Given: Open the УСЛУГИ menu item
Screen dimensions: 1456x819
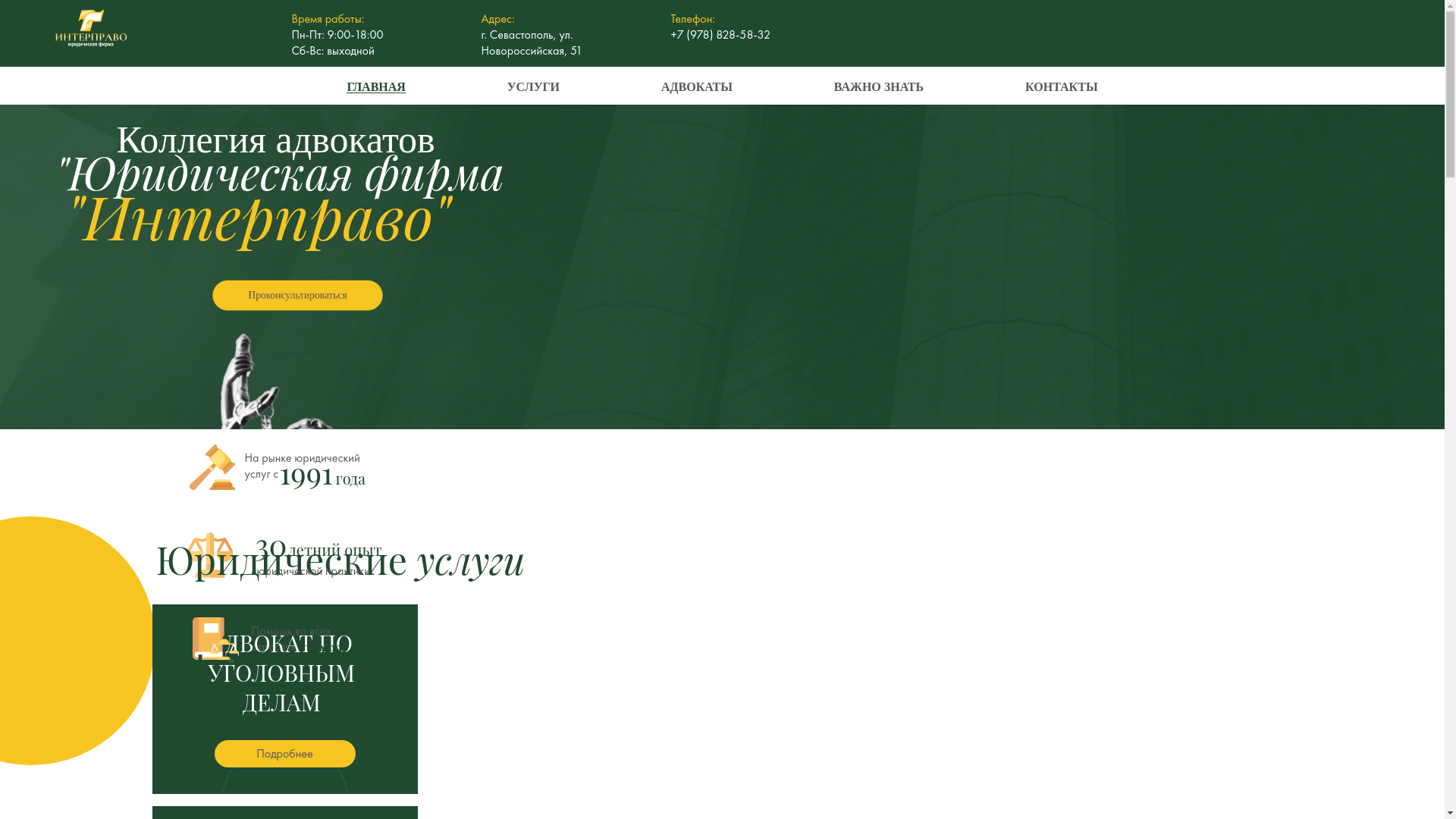Looking at the screenshot, I should [533, 87].
